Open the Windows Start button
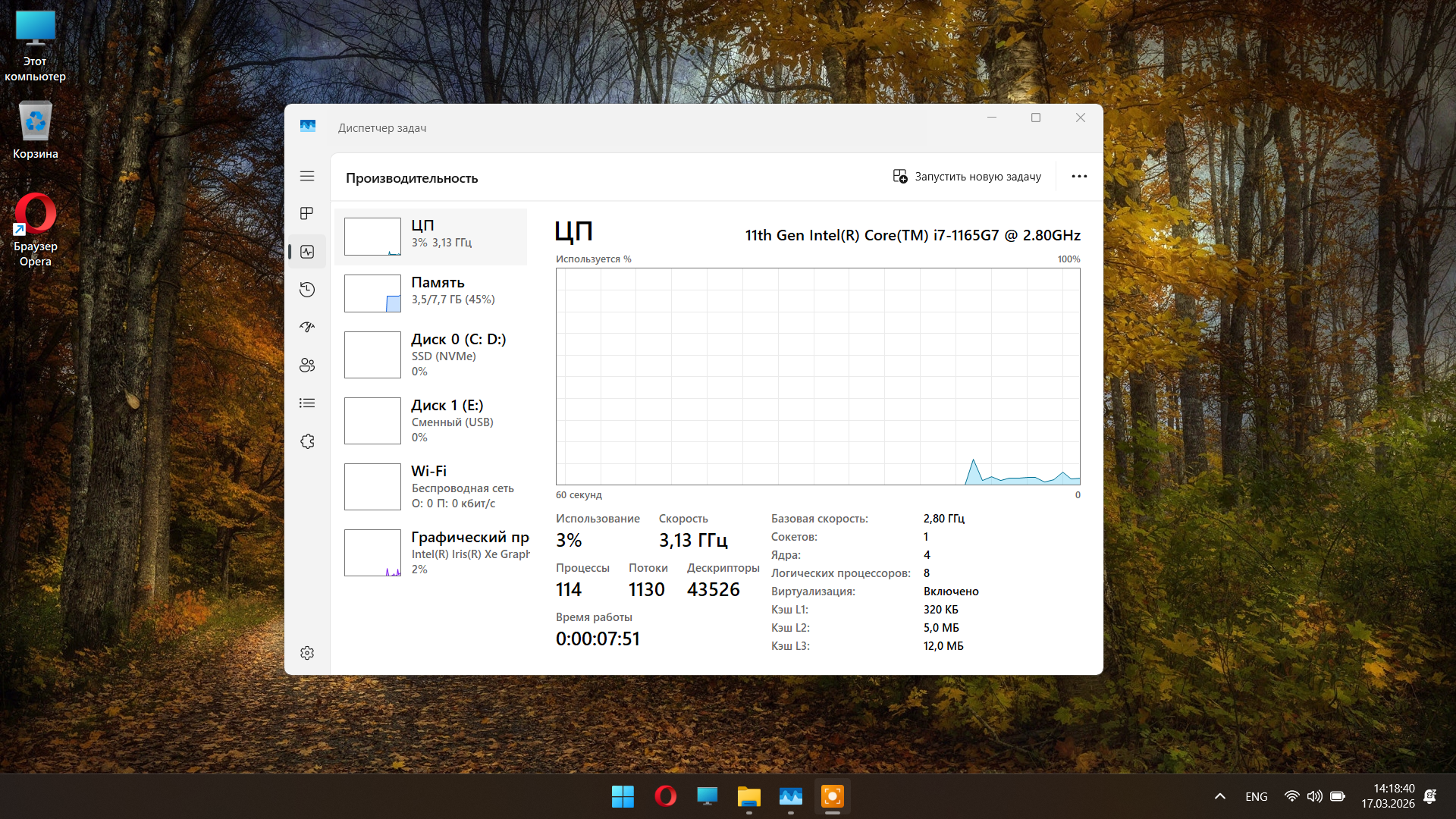 pos(623,796)
